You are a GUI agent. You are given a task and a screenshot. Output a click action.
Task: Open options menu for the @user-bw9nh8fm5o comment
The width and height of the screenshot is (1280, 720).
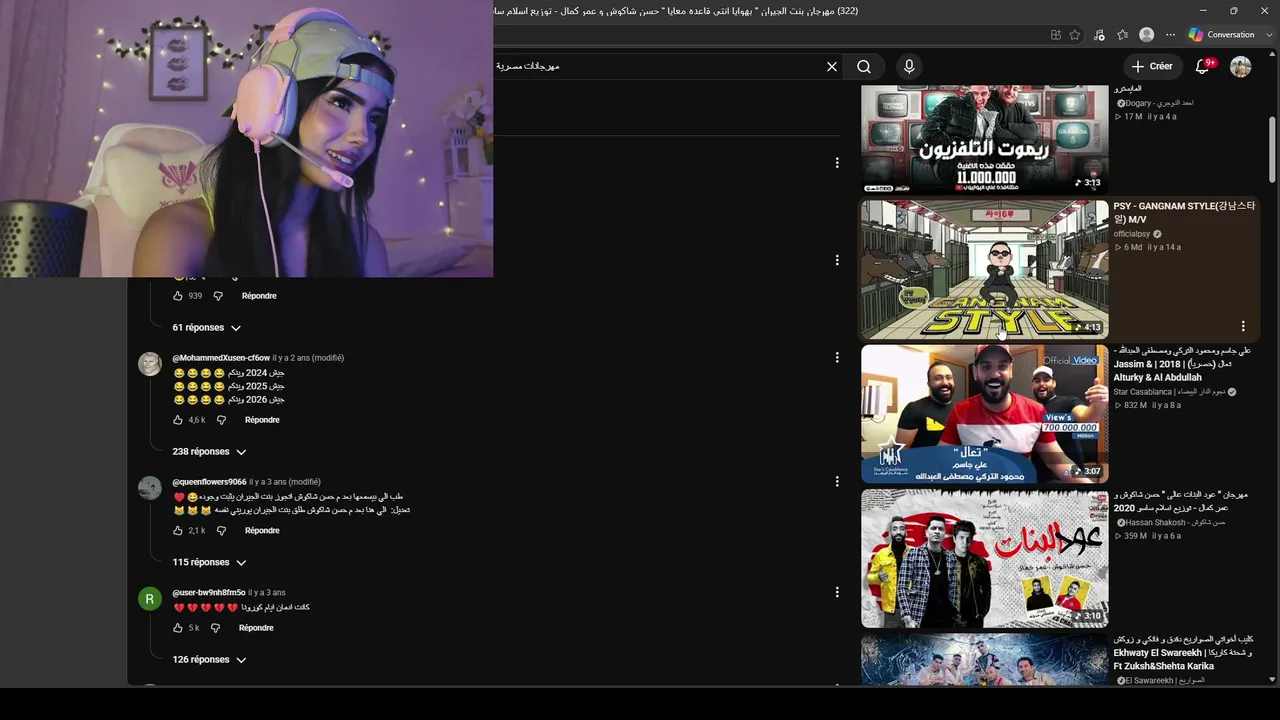click(x=837, y=592)
